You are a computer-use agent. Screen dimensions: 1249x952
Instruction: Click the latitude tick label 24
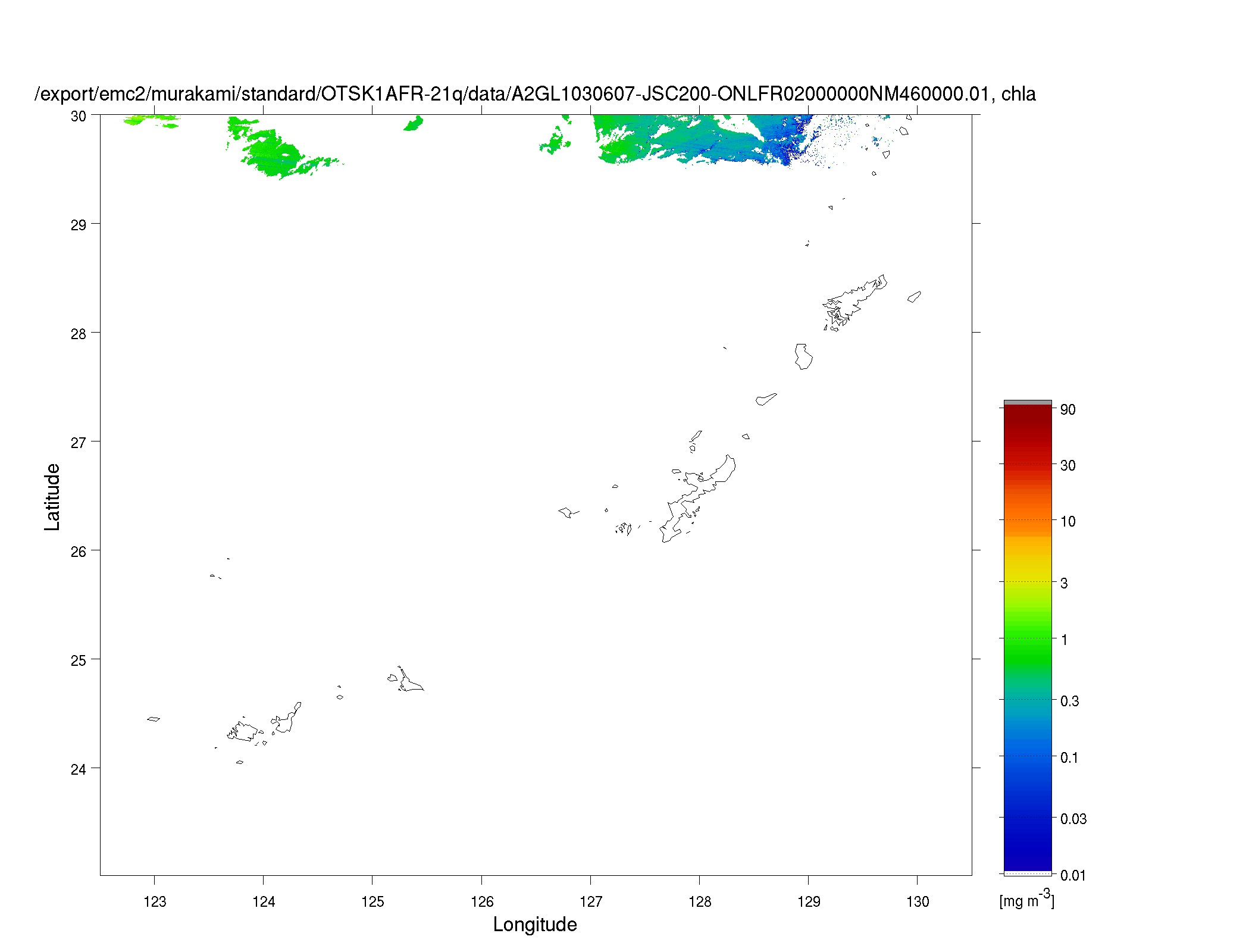pyautogui.click(x=79, y=769)
